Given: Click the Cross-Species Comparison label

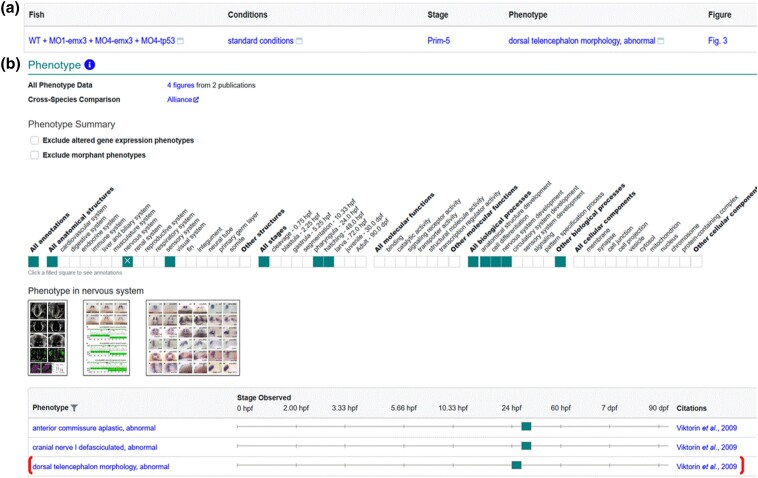Looking at the screenshot, I should [x=74, y=100].
